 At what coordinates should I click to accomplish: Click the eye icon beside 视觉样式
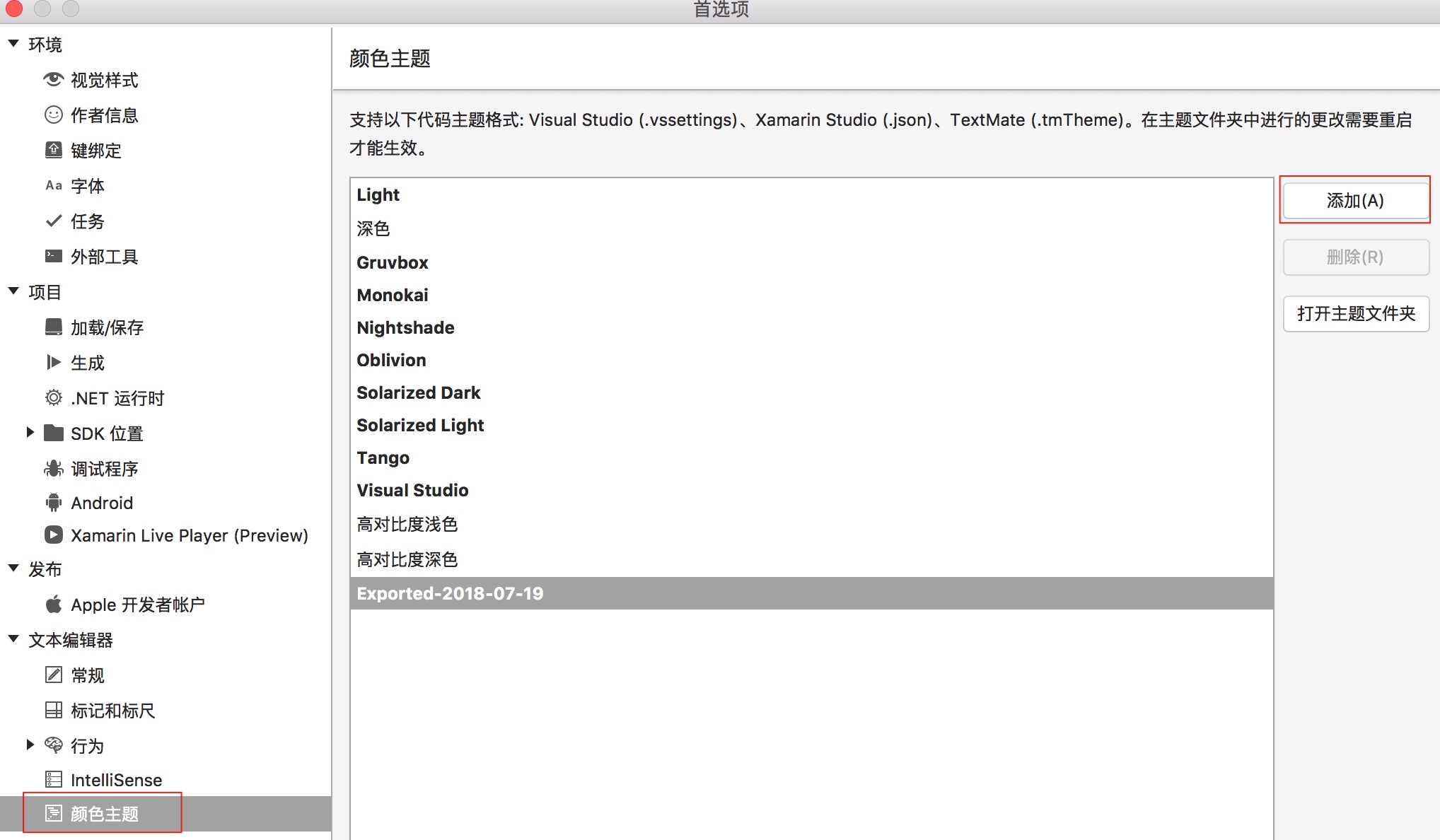click(x=54, y=79)
